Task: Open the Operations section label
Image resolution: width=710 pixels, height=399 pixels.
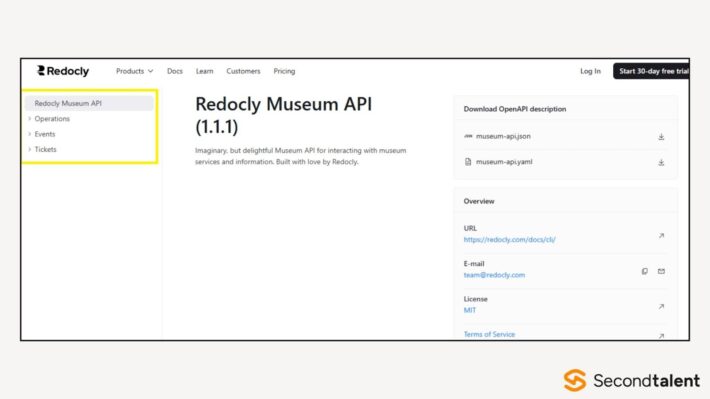Action: click(x=52, y=119)
